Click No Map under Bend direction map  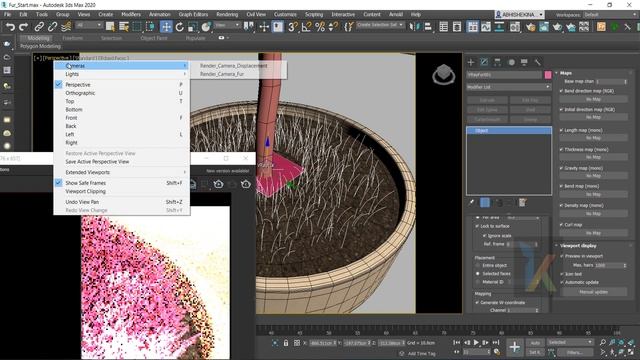pyautogui.click(x=593, y=99)
